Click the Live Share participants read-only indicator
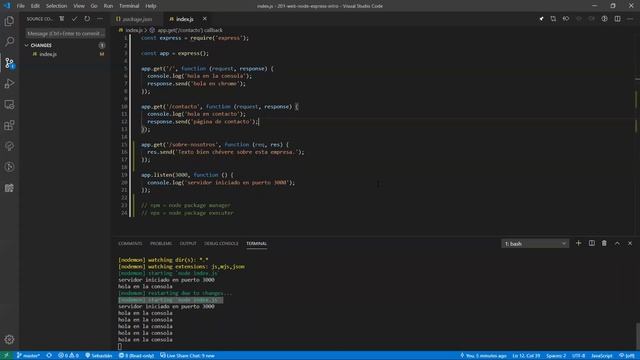Viewport: 640px width, 360px height. (136, 356)
